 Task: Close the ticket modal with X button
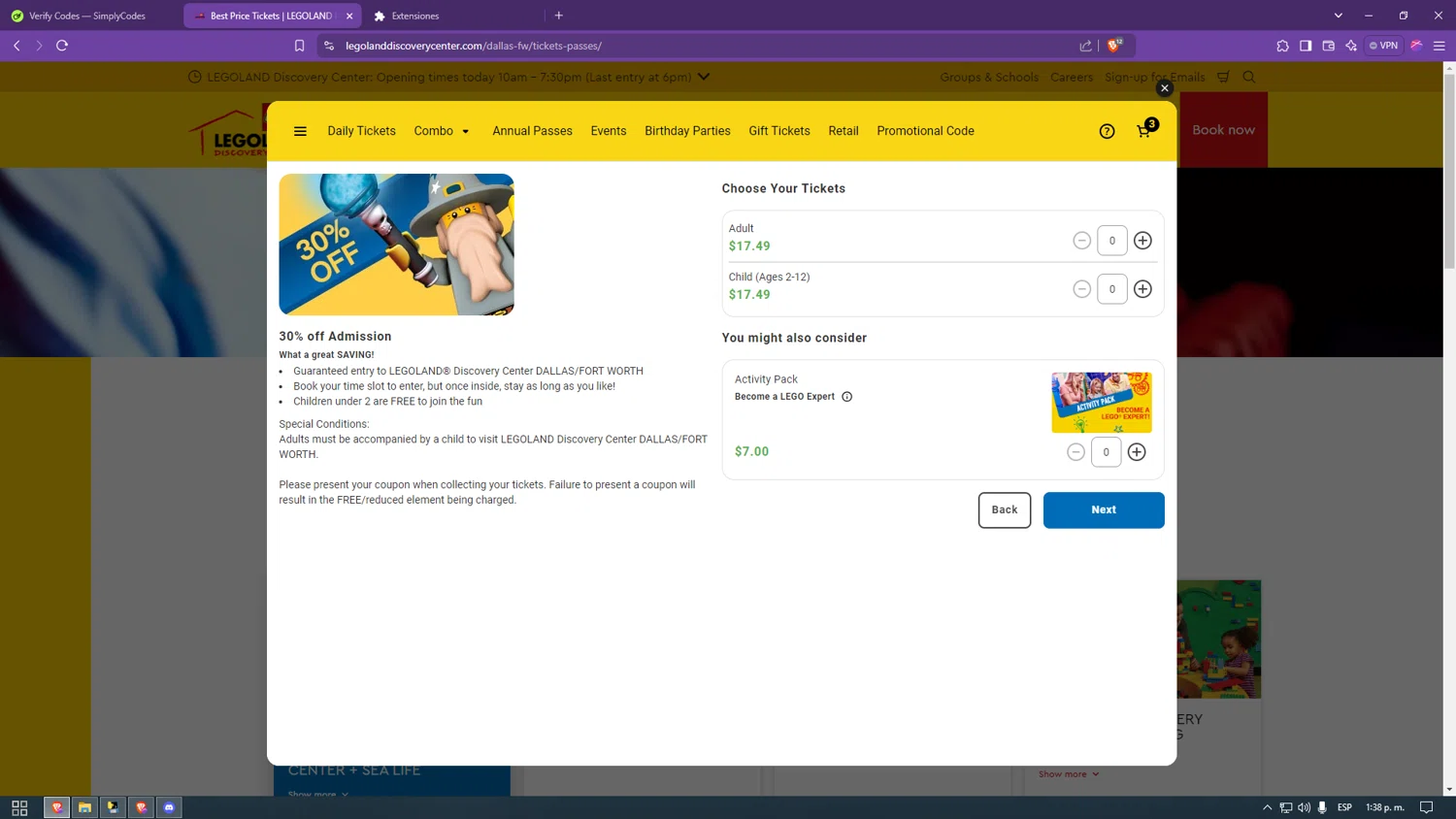point(1165,88)
